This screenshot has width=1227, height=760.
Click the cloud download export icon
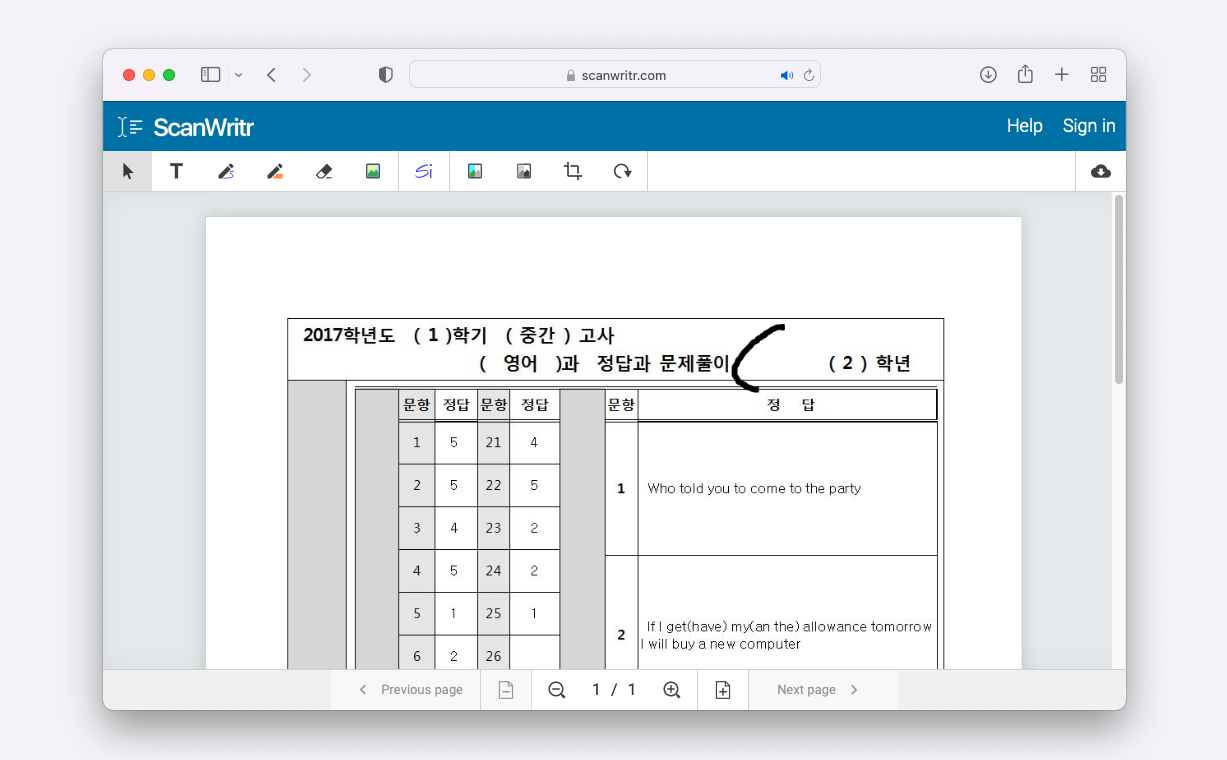[1101, 171]
